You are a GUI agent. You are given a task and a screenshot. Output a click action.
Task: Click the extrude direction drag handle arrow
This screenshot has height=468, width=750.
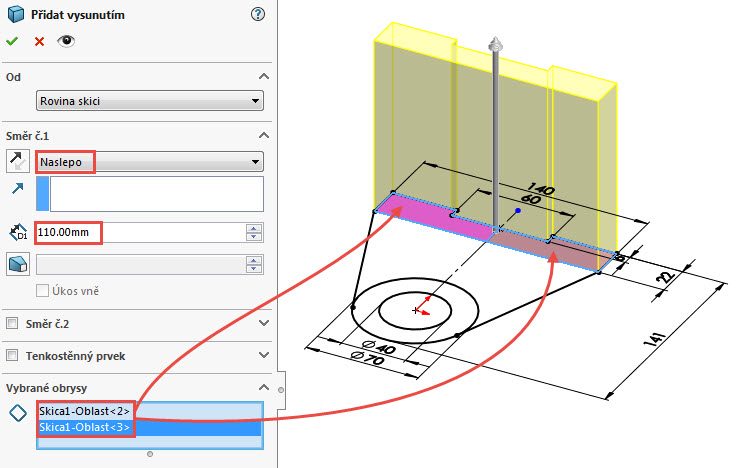(x=495, y=45)
